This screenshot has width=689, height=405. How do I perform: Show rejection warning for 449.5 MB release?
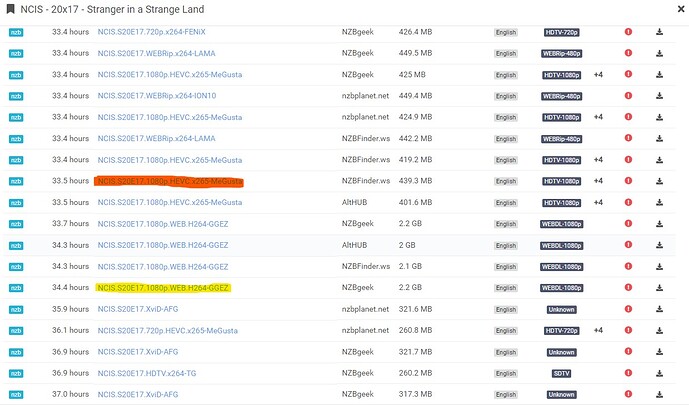click(x=628, y=53)
